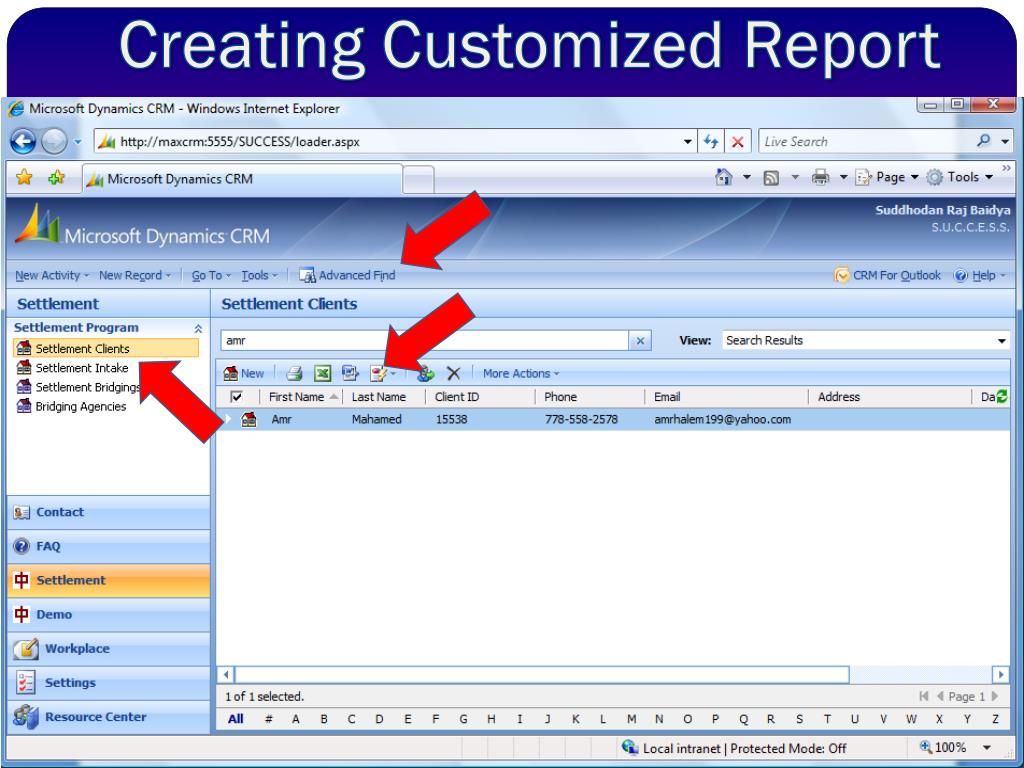Click the browser Stop icon
This screenshot has height=768, width=1024.
pos(737,142)
